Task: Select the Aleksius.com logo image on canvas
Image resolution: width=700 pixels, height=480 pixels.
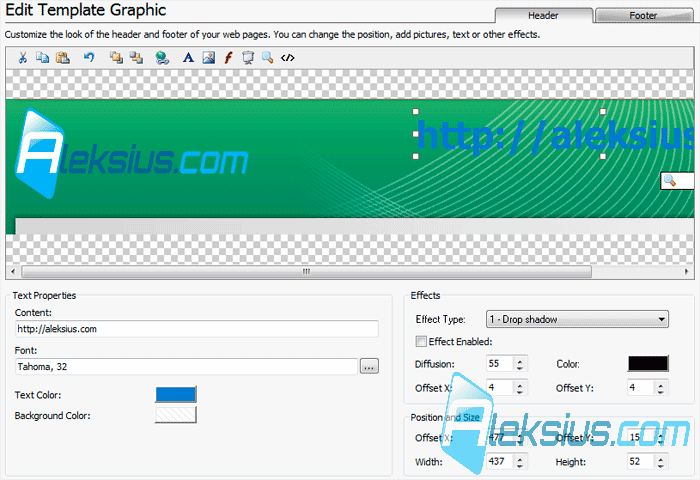Action: point(131,153)
